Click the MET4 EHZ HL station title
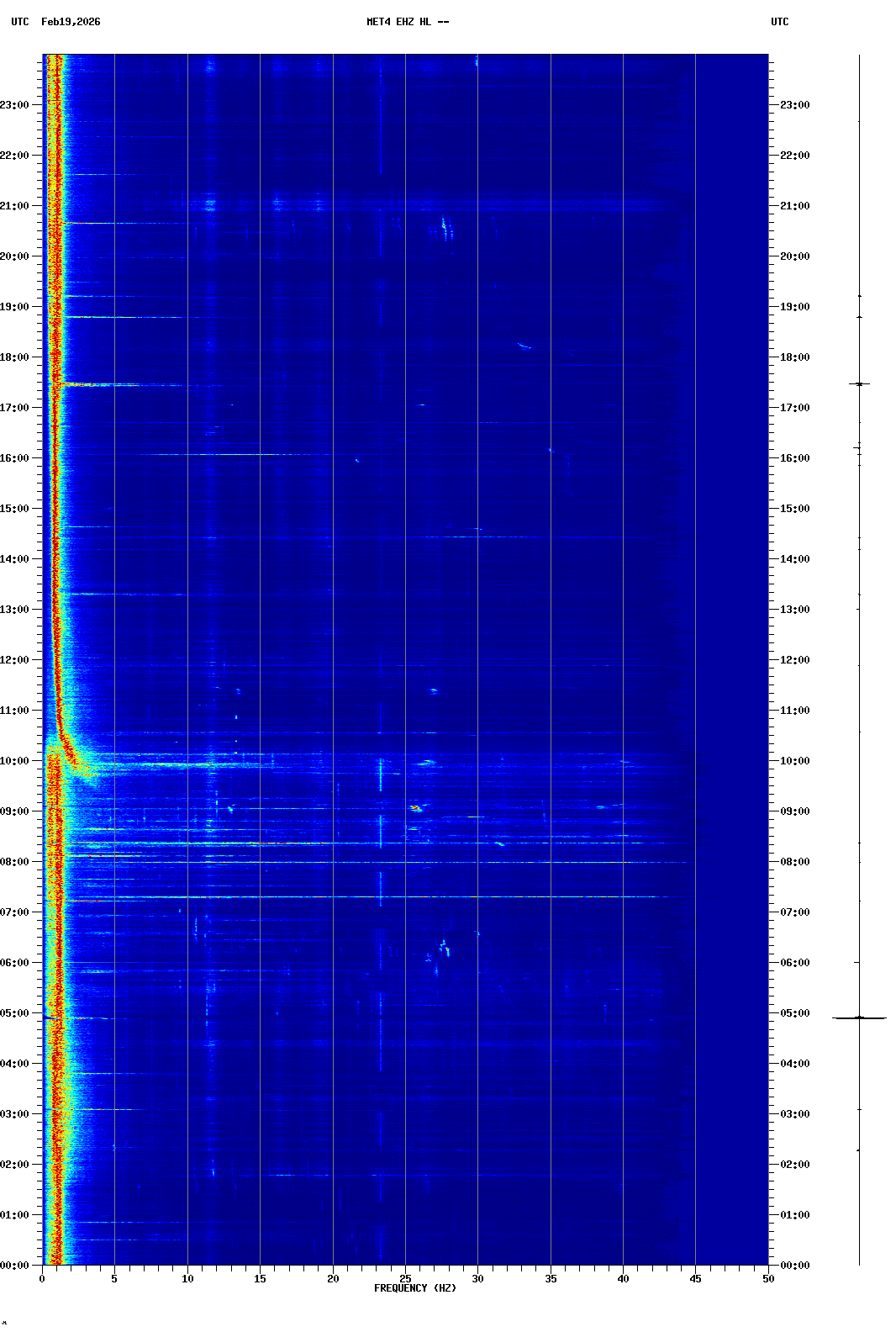This screenshot has height=1332, width=896. pyautogui.click(x=407, y=22)
